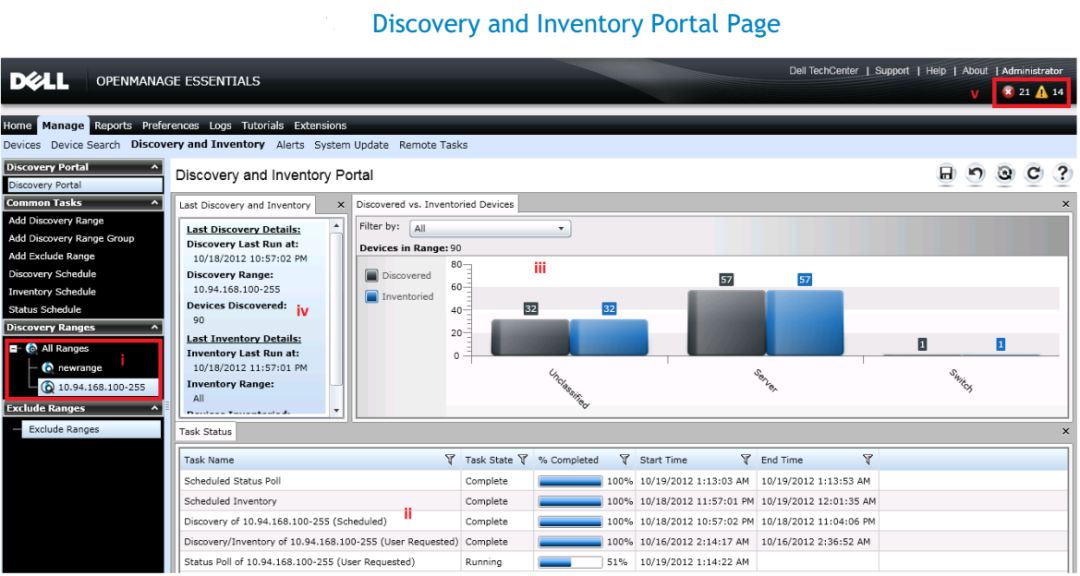Open the Extensions menu
Viewport: 1080px width, 576px height.
pyautogui.click(x=320, y=125)
